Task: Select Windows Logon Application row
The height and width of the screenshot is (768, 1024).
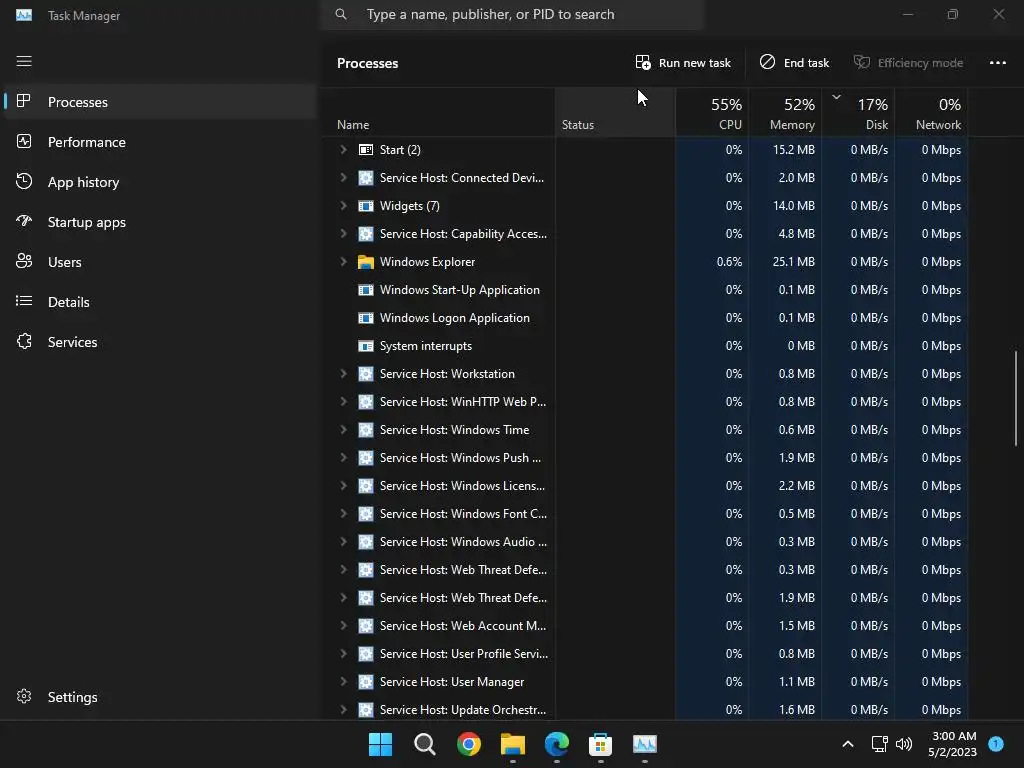Action: [645, 318]
